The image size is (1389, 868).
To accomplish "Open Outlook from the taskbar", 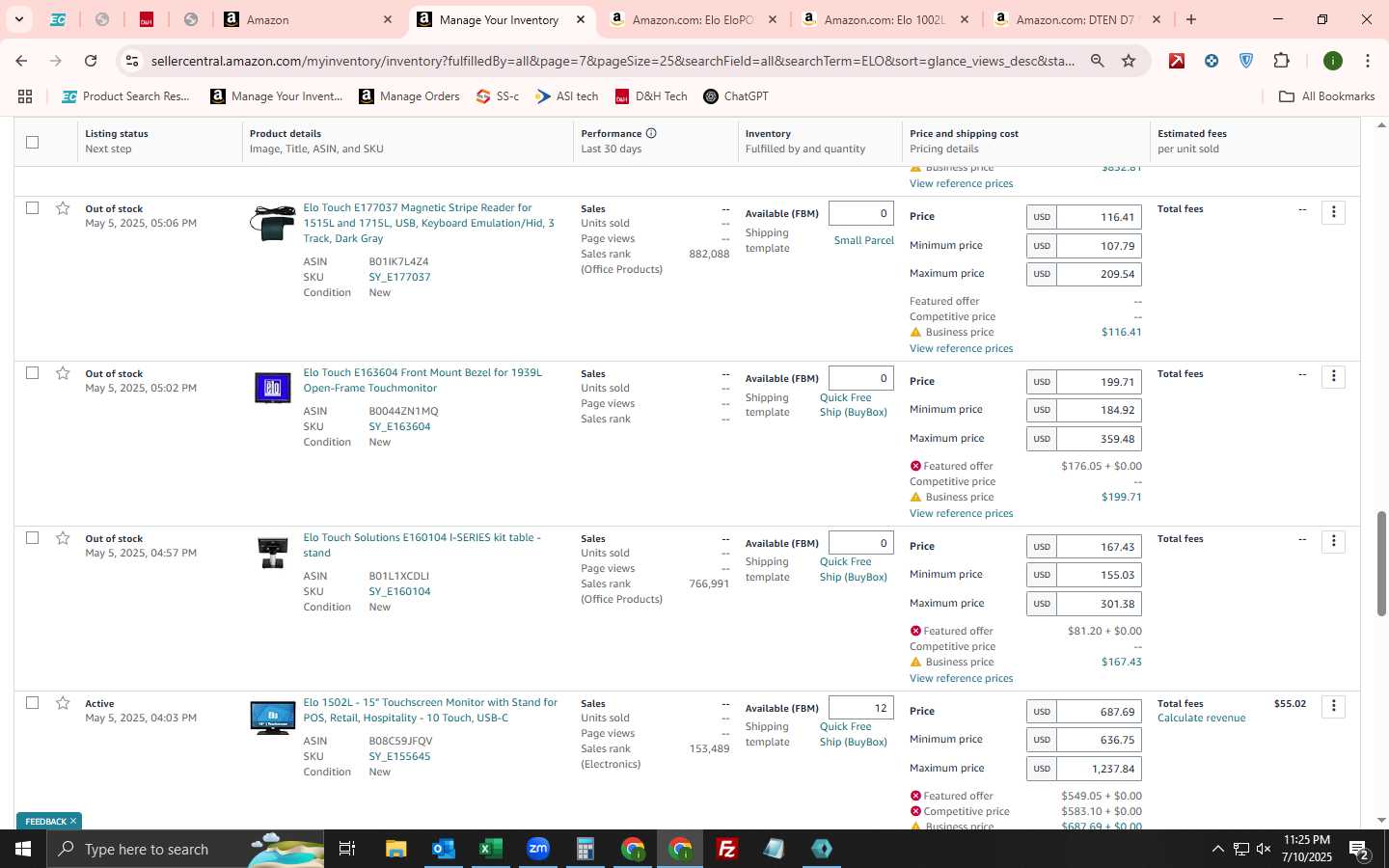I will point(443,849).
